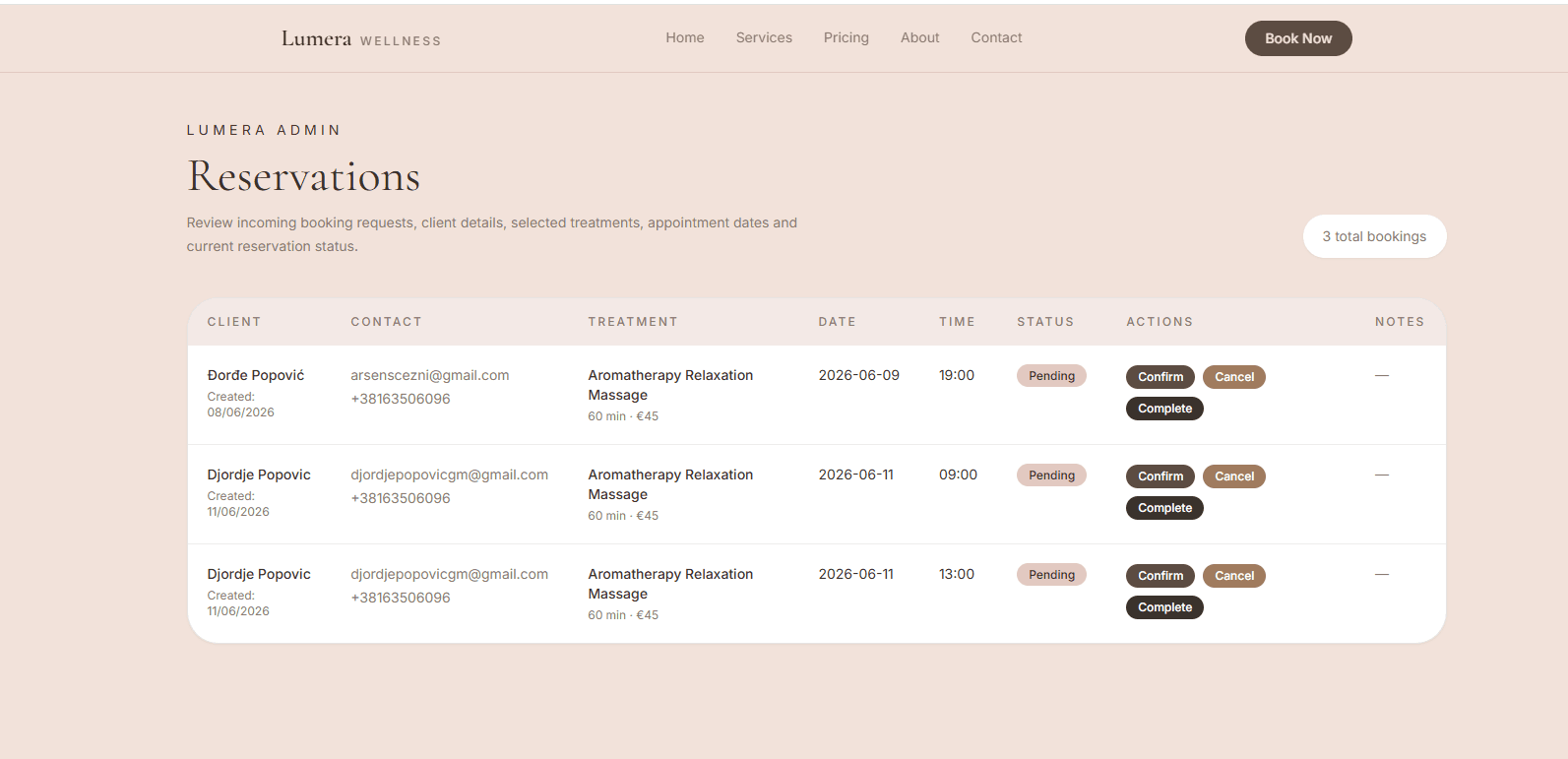This screenshot has width=1568, height=759.
Task: Open the Contact nav link
Action: tap(996, 37)
